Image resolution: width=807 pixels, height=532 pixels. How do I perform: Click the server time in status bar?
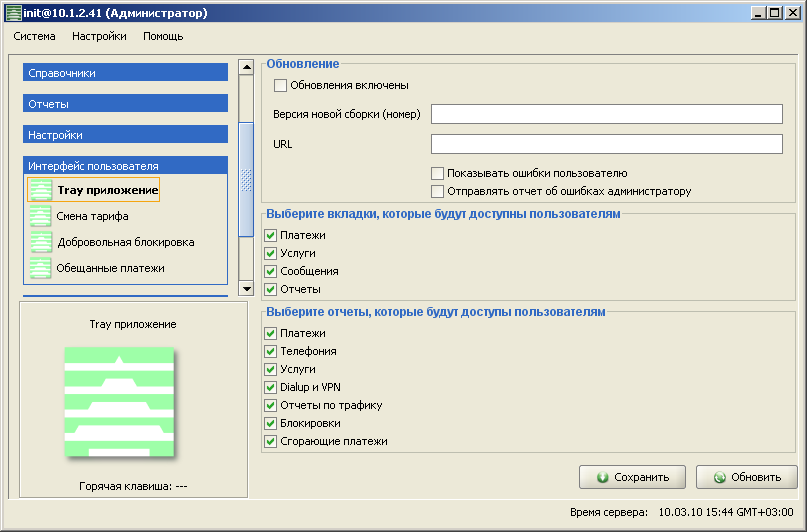726,512
